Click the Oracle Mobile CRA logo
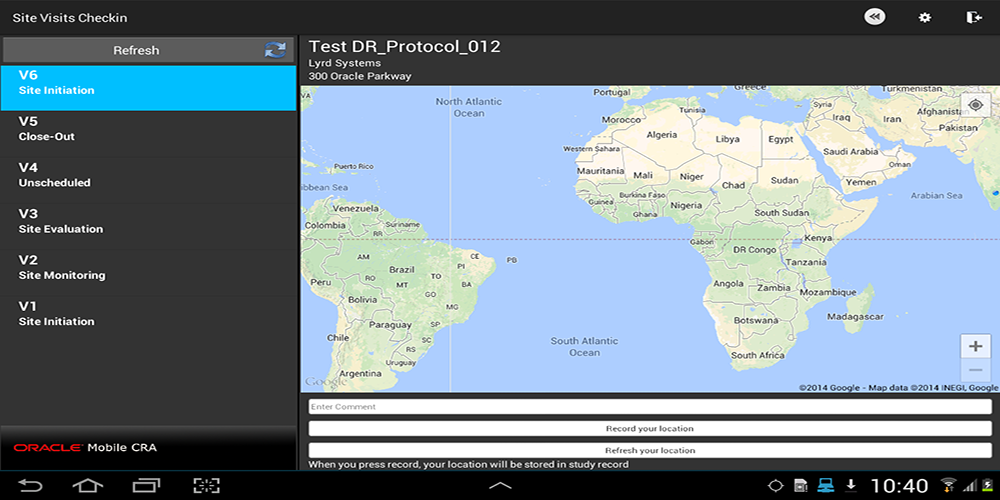Viewport: 1000px width, 500px height. pos(85,448)
